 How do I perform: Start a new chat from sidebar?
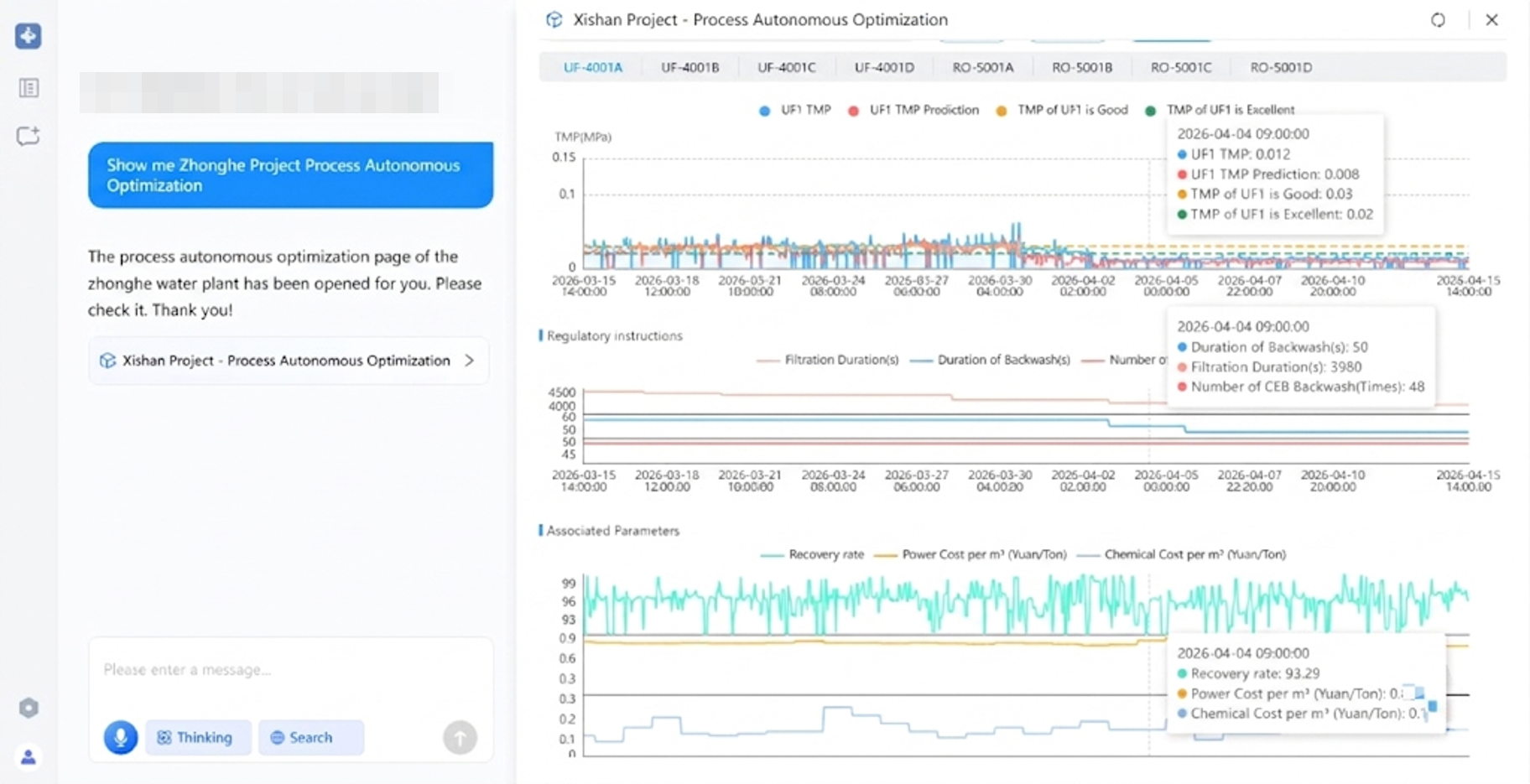tap(29, 136)
